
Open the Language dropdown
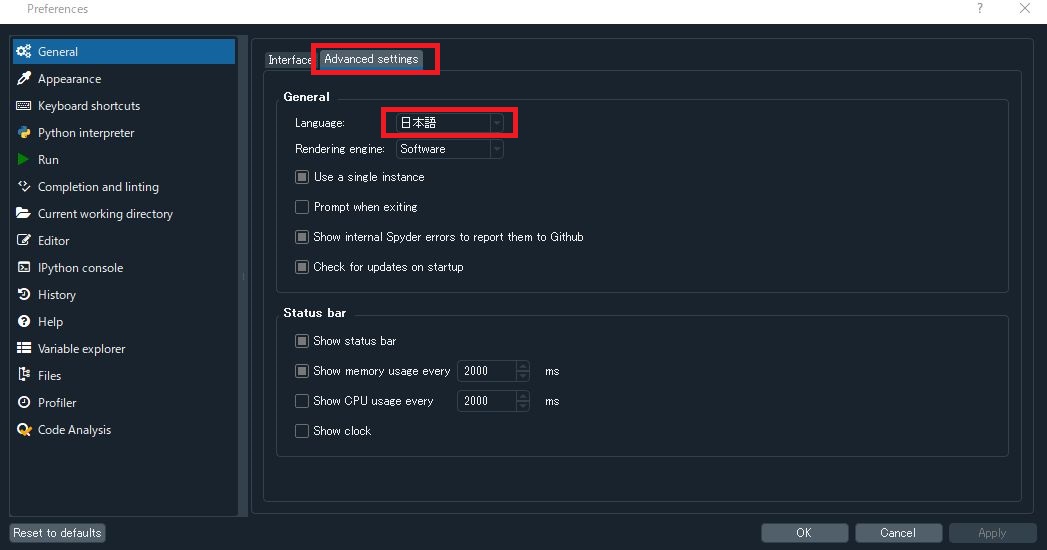(449, 123)
